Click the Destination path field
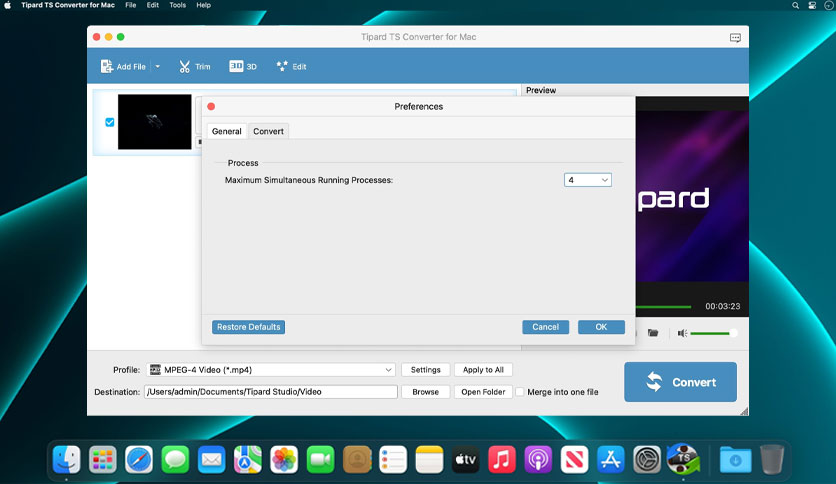The image size is (836, 484). [271, 392]
